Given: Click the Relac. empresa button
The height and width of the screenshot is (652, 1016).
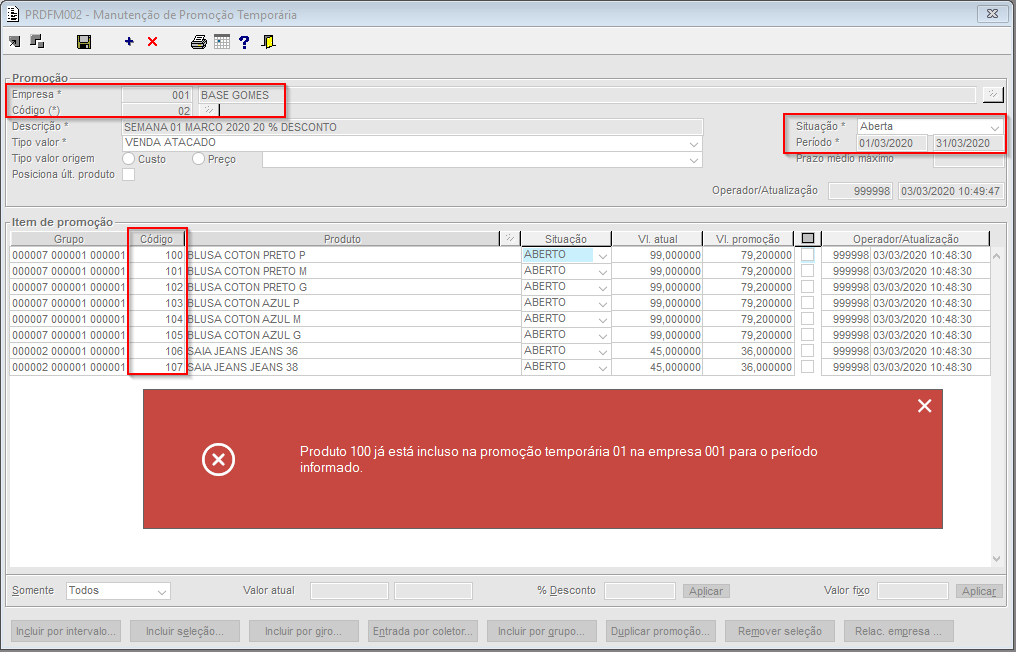Looking at the screenshot, I should click(x=899, y=631).
